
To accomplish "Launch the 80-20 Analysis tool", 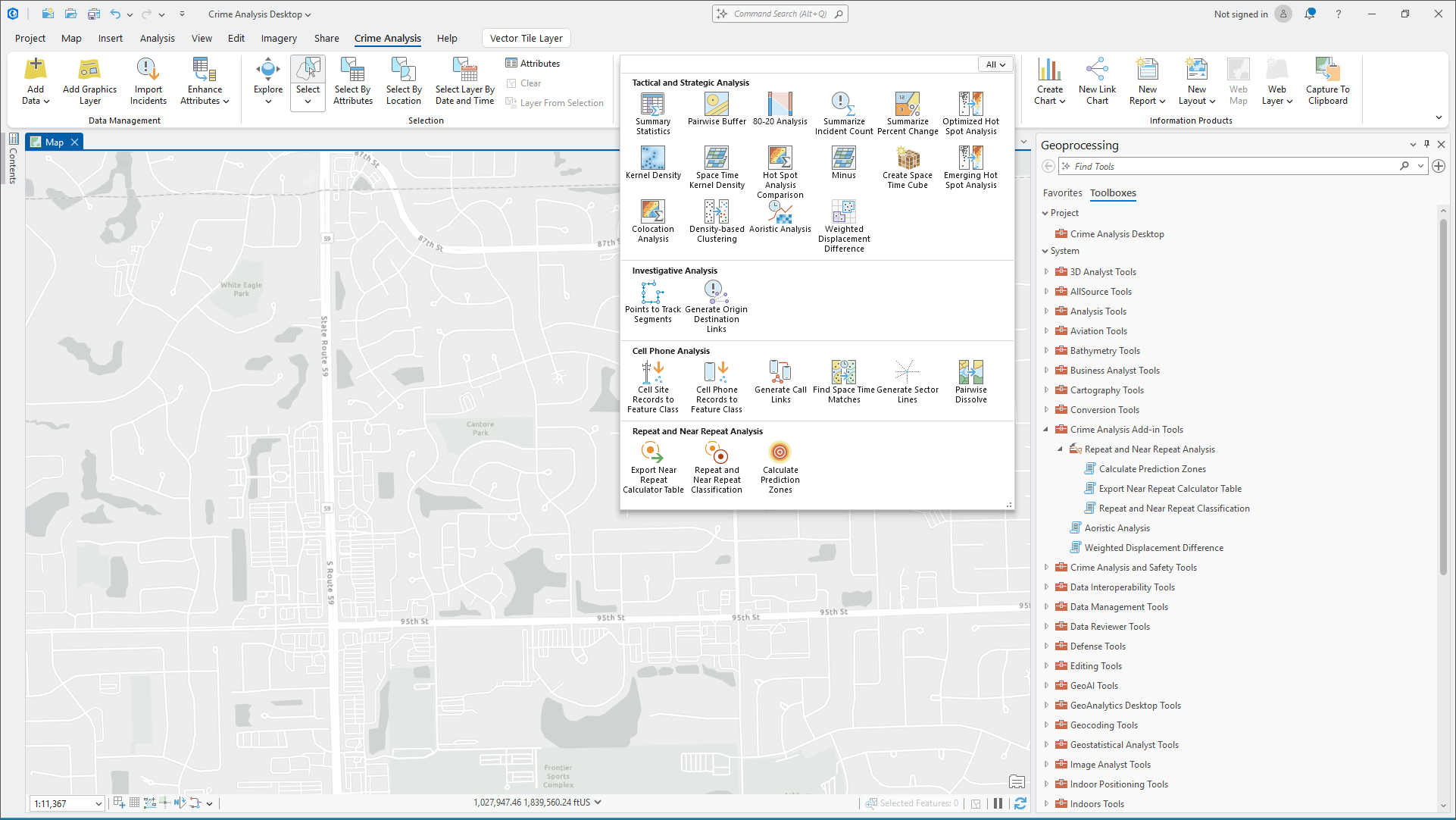I will (x=780, y=109).
